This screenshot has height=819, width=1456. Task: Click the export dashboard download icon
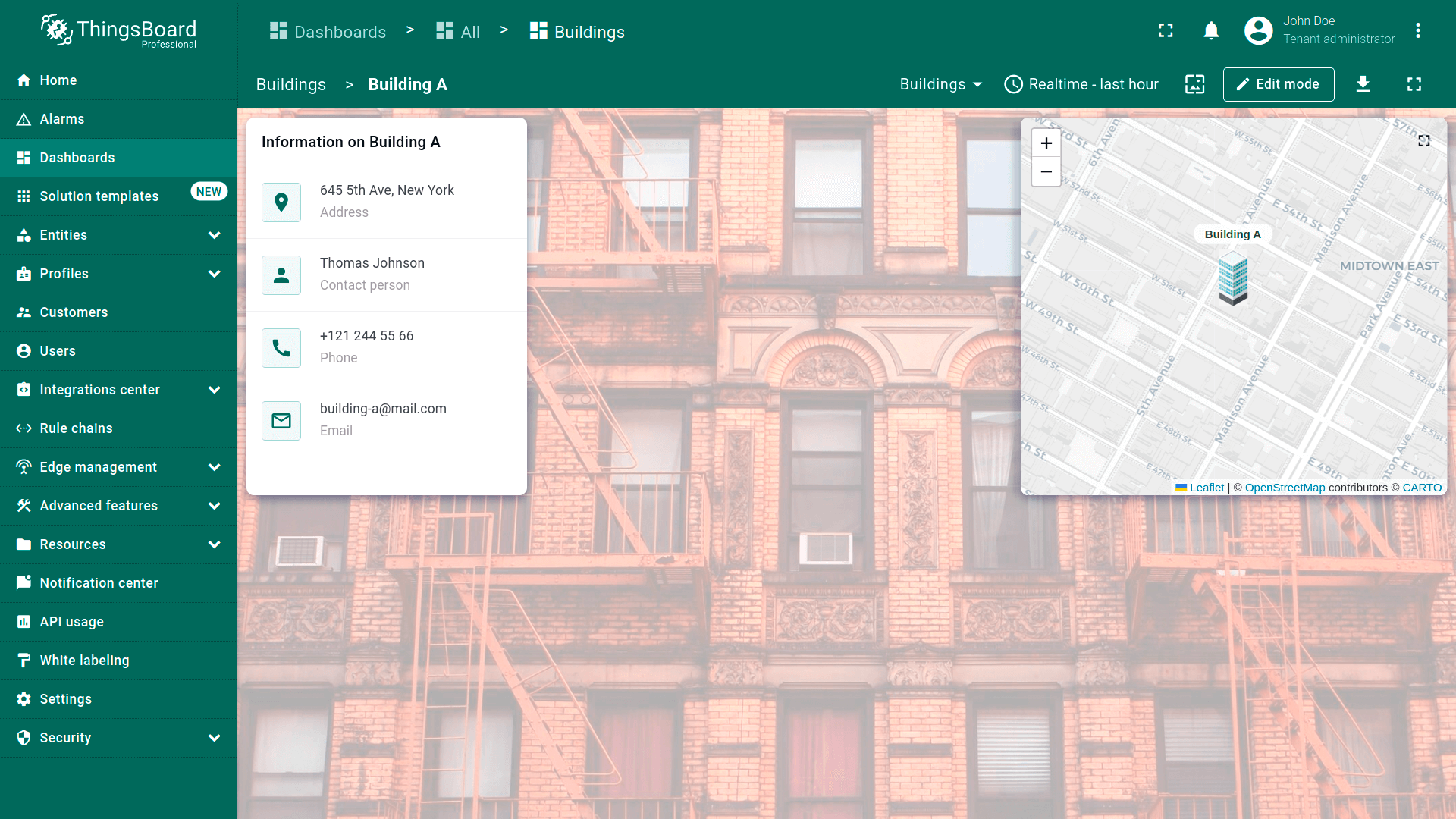coord(1363,84)
